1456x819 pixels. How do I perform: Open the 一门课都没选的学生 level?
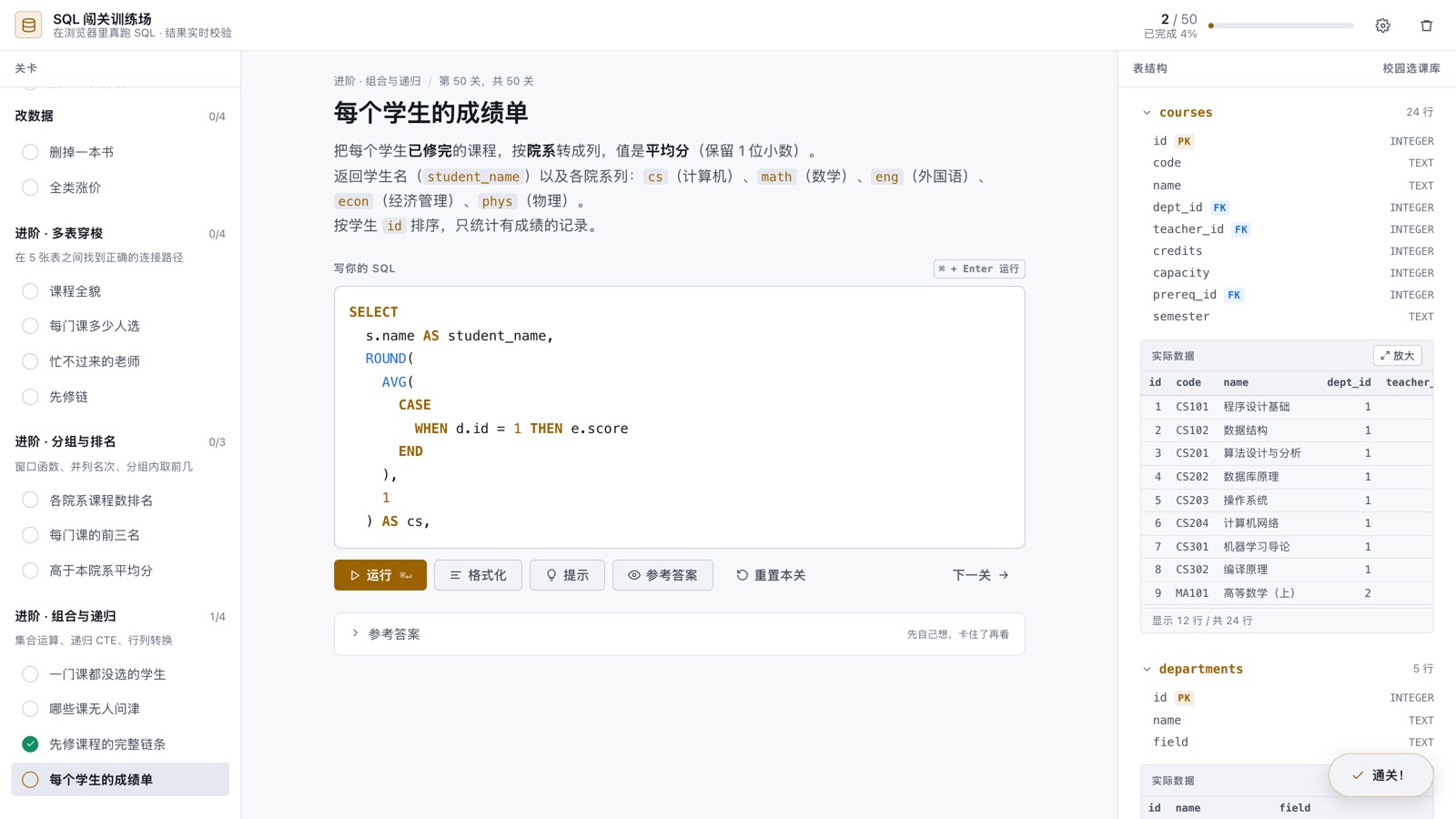pyautogui.click(x=120, y=674)
